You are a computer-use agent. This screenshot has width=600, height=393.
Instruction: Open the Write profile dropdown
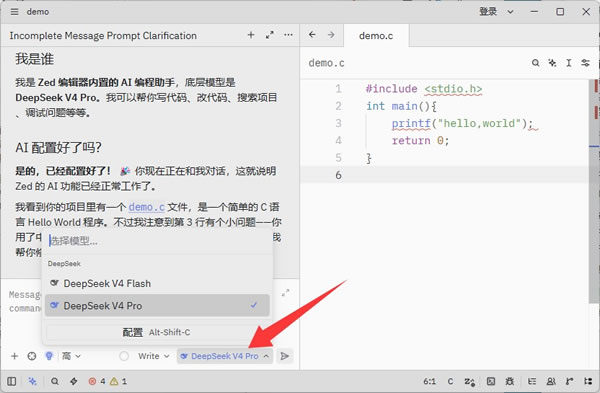153,356
